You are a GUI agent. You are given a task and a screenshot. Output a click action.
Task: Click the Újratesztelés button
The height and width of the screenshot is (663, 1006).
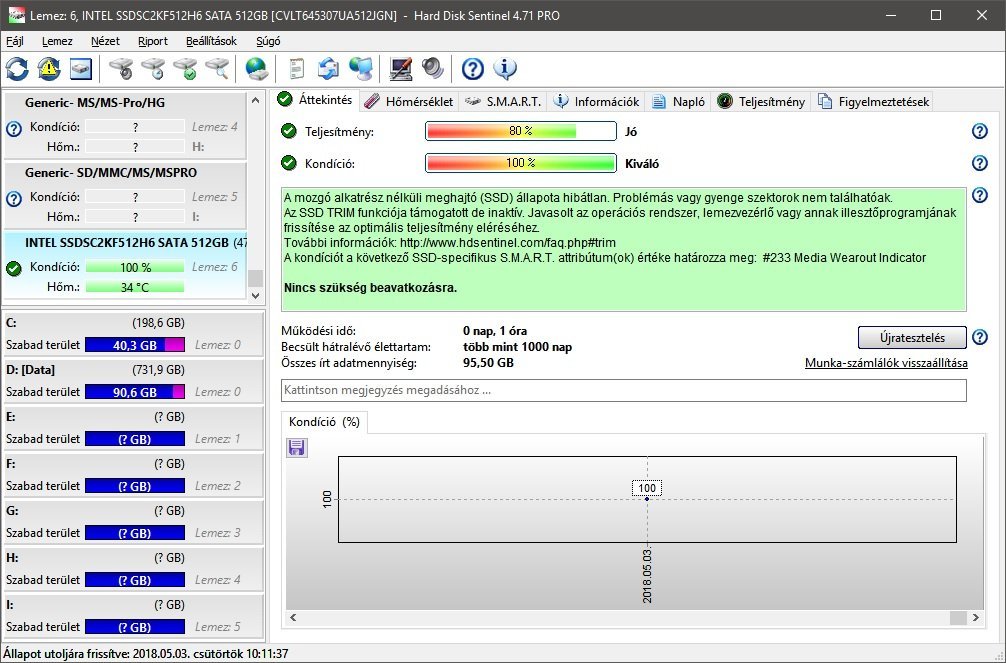pos(912,338)
